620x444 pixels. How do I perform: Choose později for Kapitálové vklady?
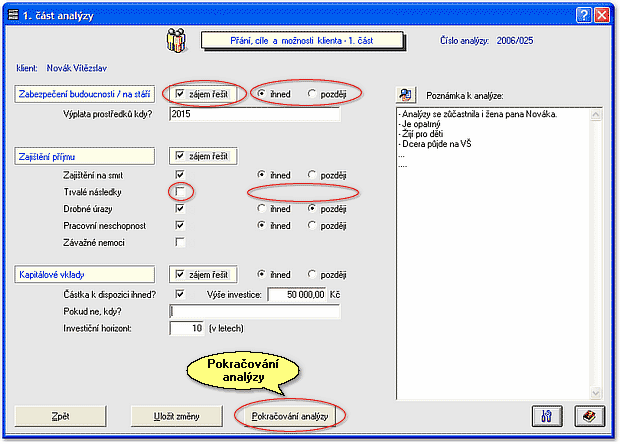pos(313,274)
